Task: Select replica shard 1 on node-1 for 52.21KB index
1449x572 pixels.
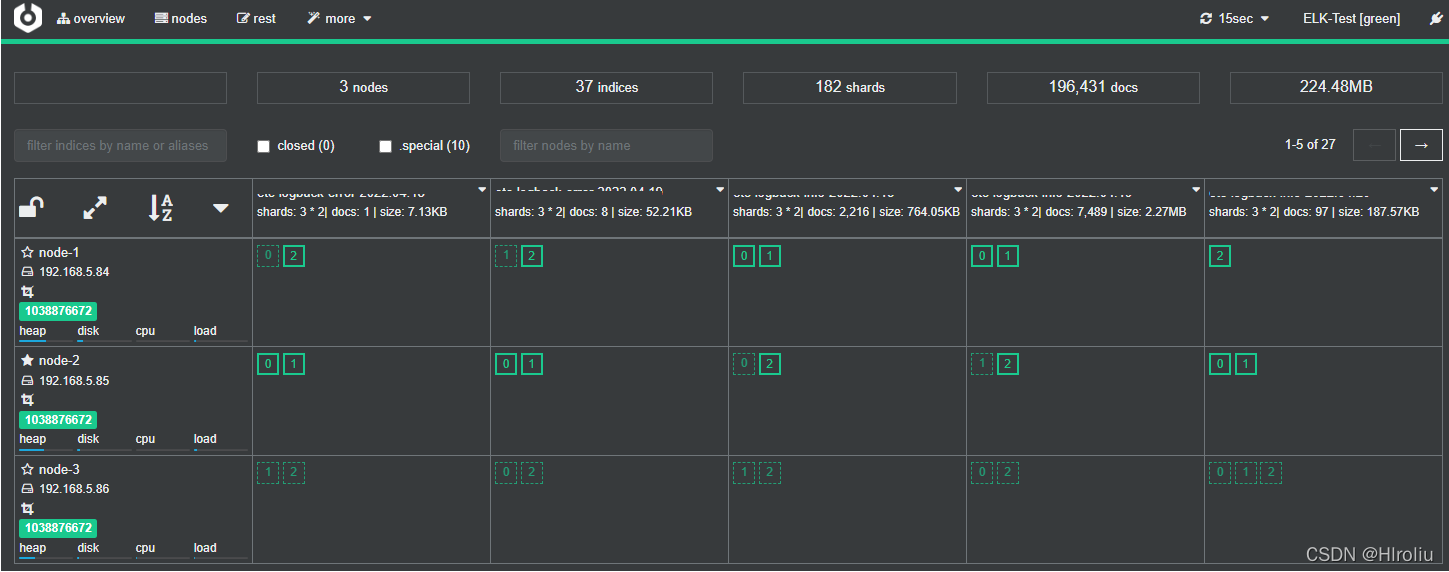Action: tap(506, 256)
